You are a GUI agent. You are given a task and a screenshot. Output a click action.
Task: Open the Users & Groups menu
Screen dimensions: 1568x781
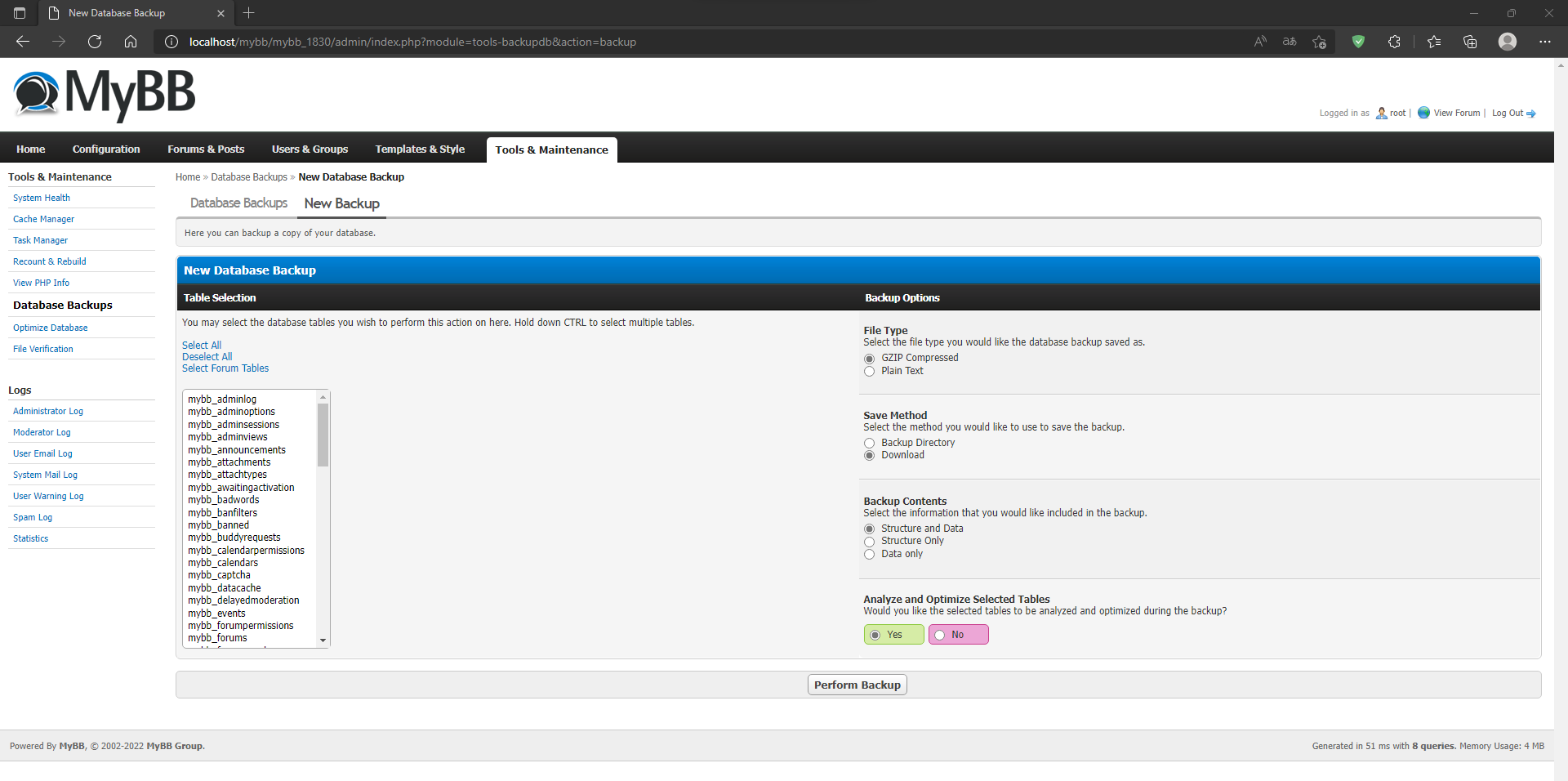pos(310,149)
